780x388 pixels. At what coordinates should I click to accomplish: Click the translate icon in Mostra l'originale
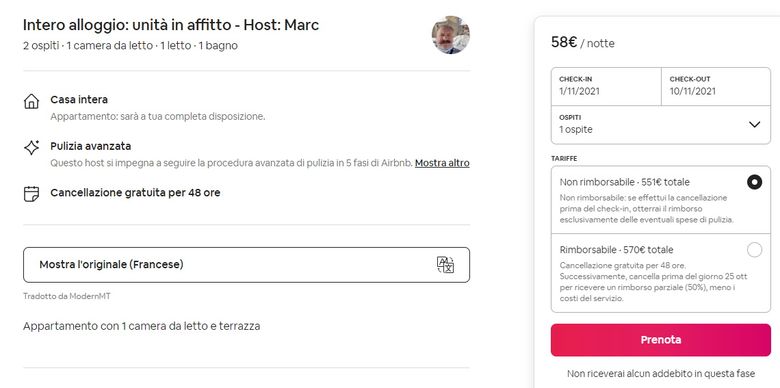click(x=445, y=265)
